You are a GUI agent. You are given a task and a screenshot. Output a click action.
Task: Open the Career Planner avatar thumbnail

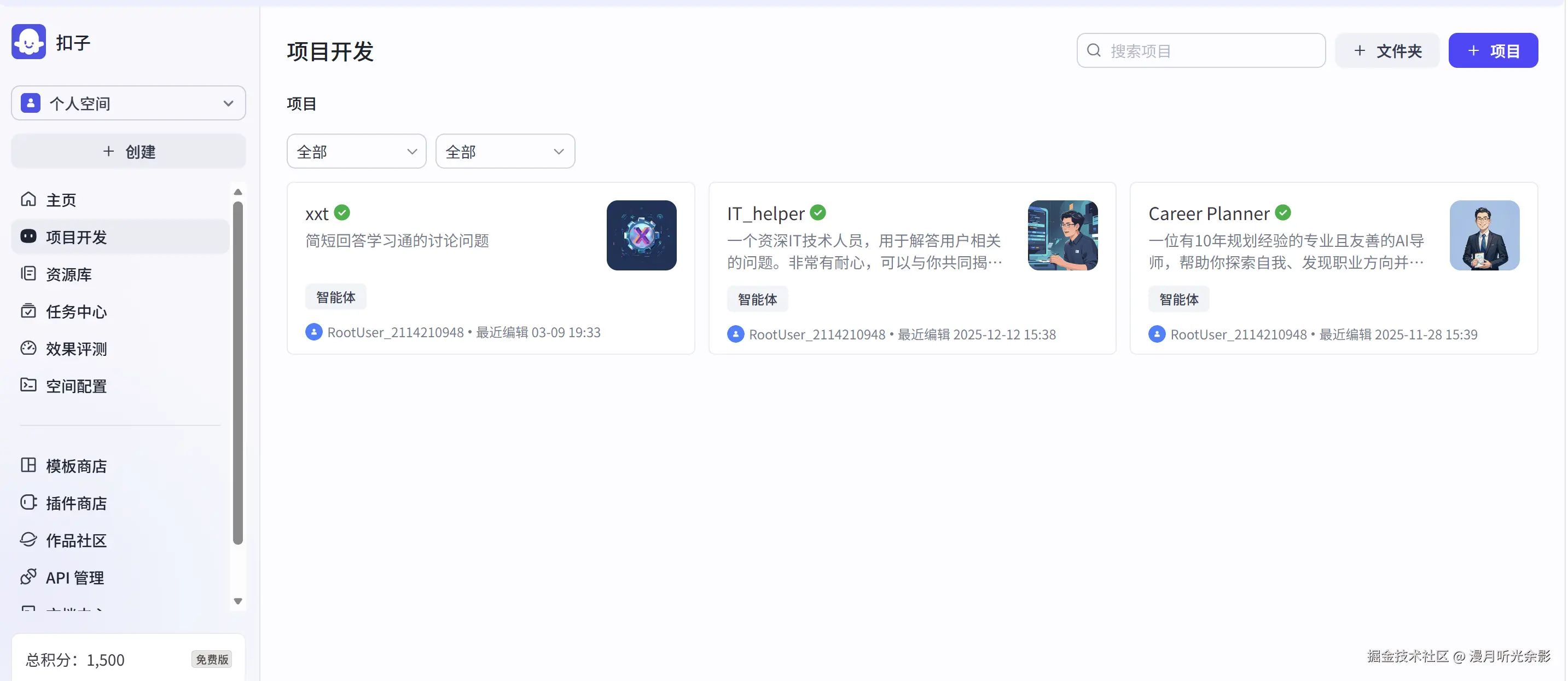click(1484, 235)
